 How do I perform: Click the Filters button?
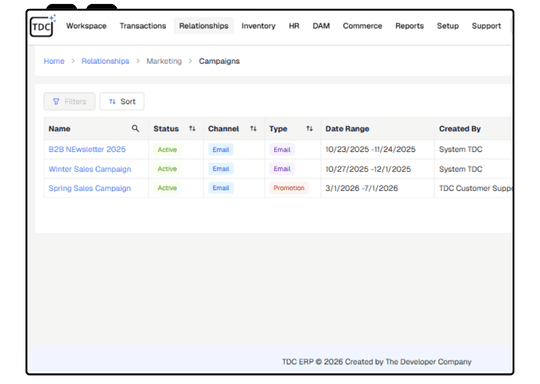(x=69, y=102)
